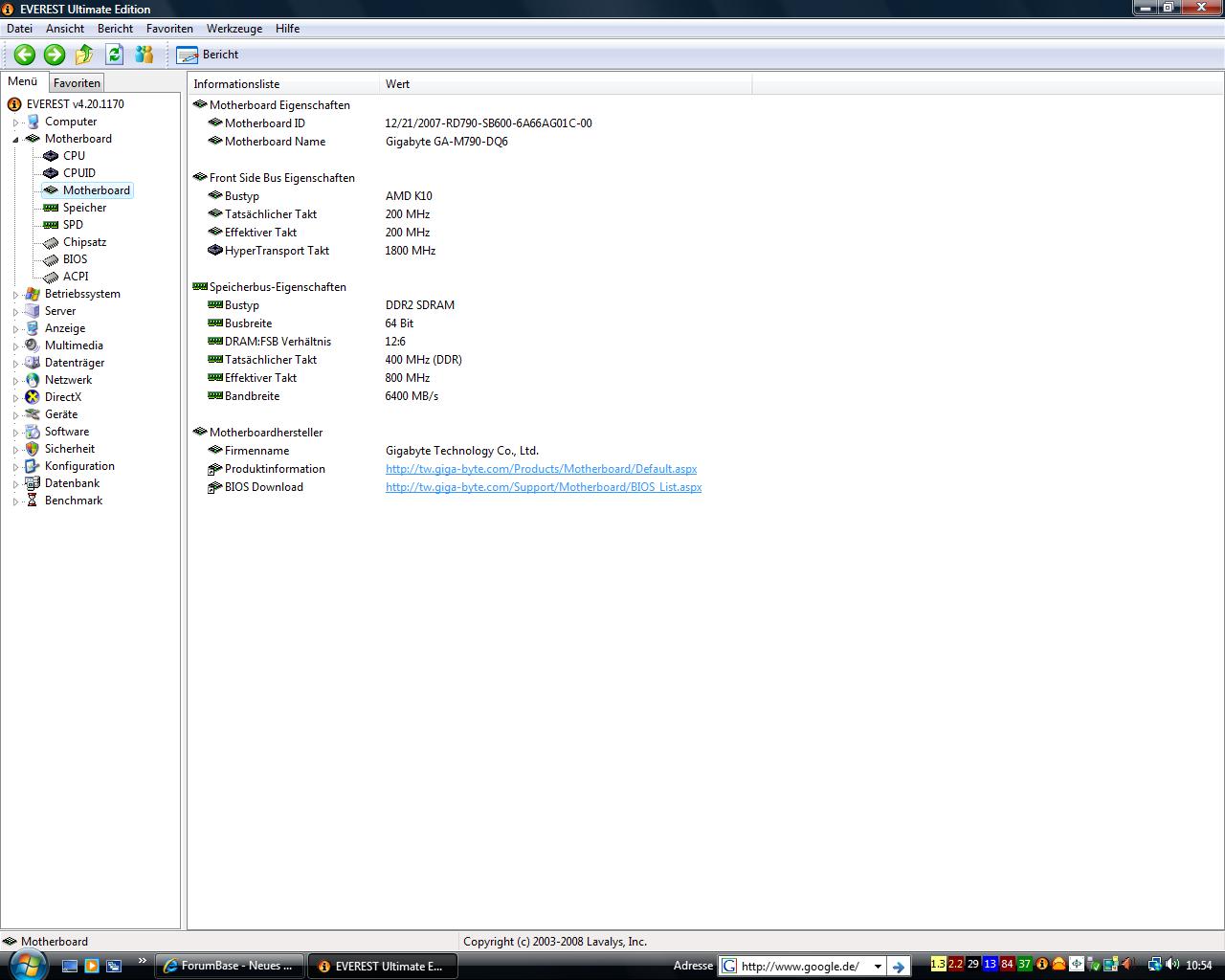Image resolution: width=1225 pixels, height=980 pixels.
Task: Go forward with the green right arrow
Action: coord(55,55)
